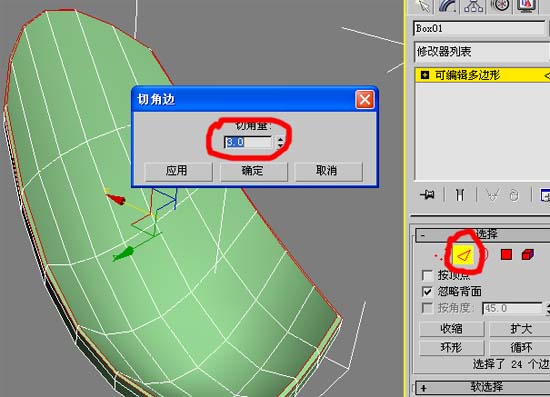Image resolution: width=550 pixels, height=397 pixels.
Task: Click the 收缩 shrink button
Action: pyautogui.click(x=452, y=329)
